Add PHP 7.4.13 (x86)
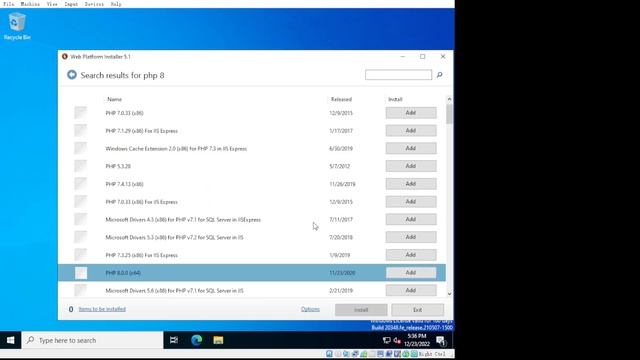 (x=411, y=184)
